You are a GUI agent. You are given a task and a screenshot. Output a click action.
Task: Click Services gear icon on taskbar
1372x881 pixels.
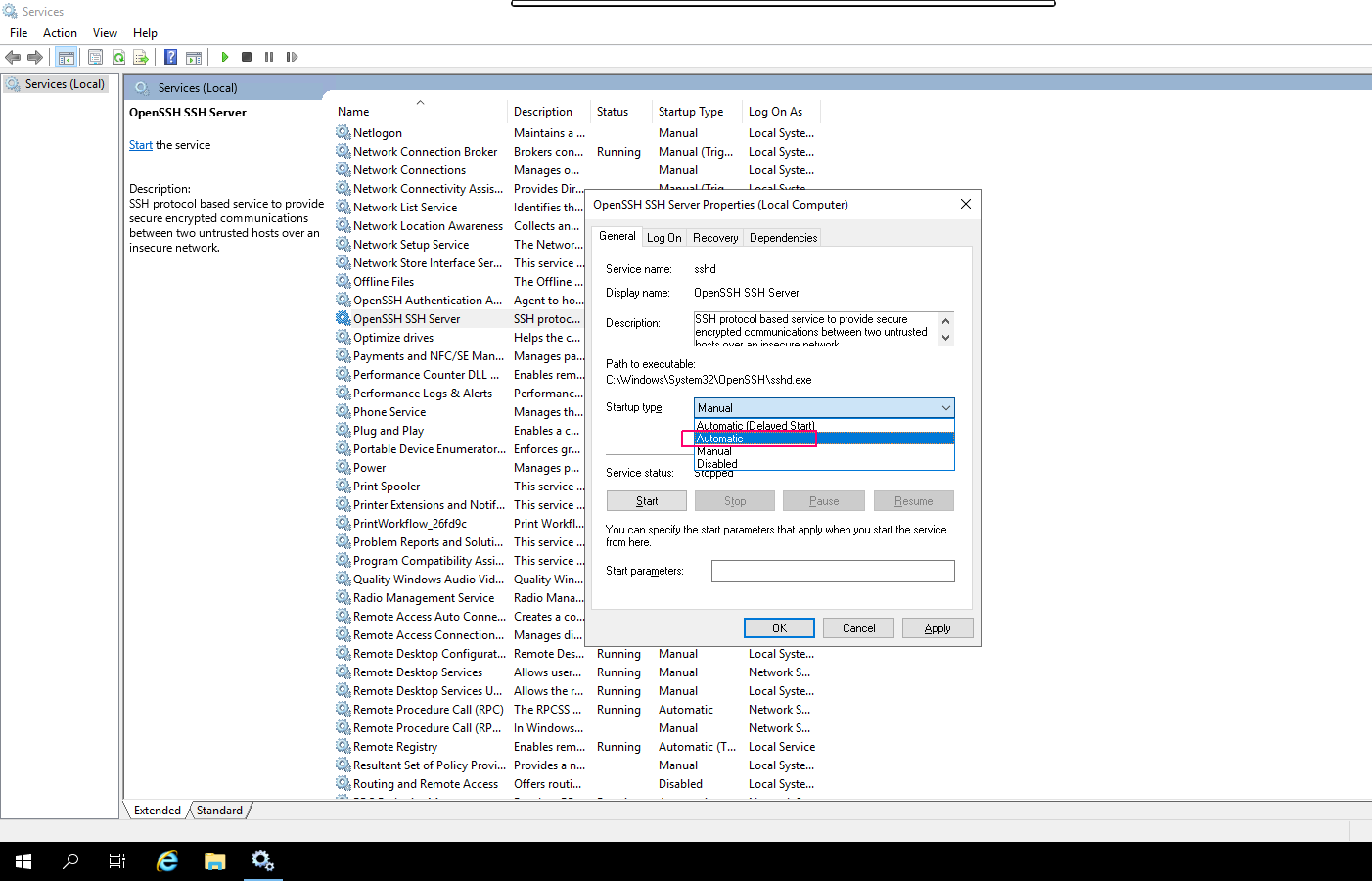click(x=262, y=861)
